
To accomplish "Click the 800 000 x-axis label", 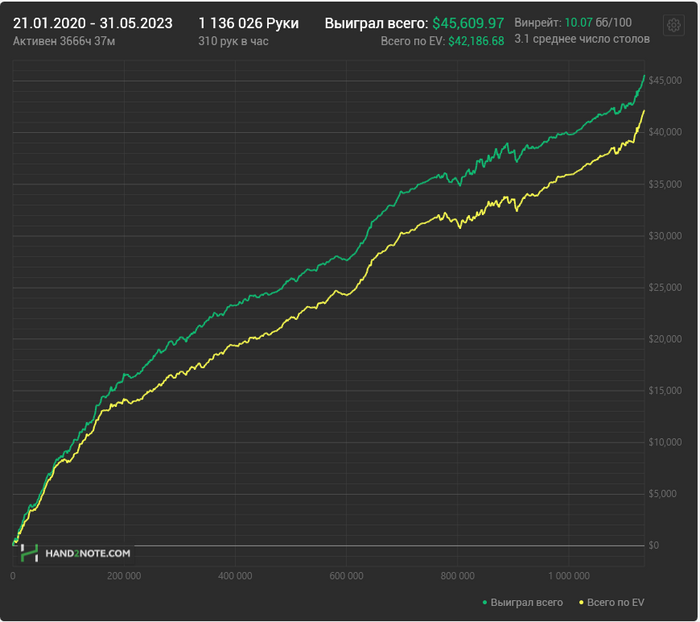I will click(457, 576).
